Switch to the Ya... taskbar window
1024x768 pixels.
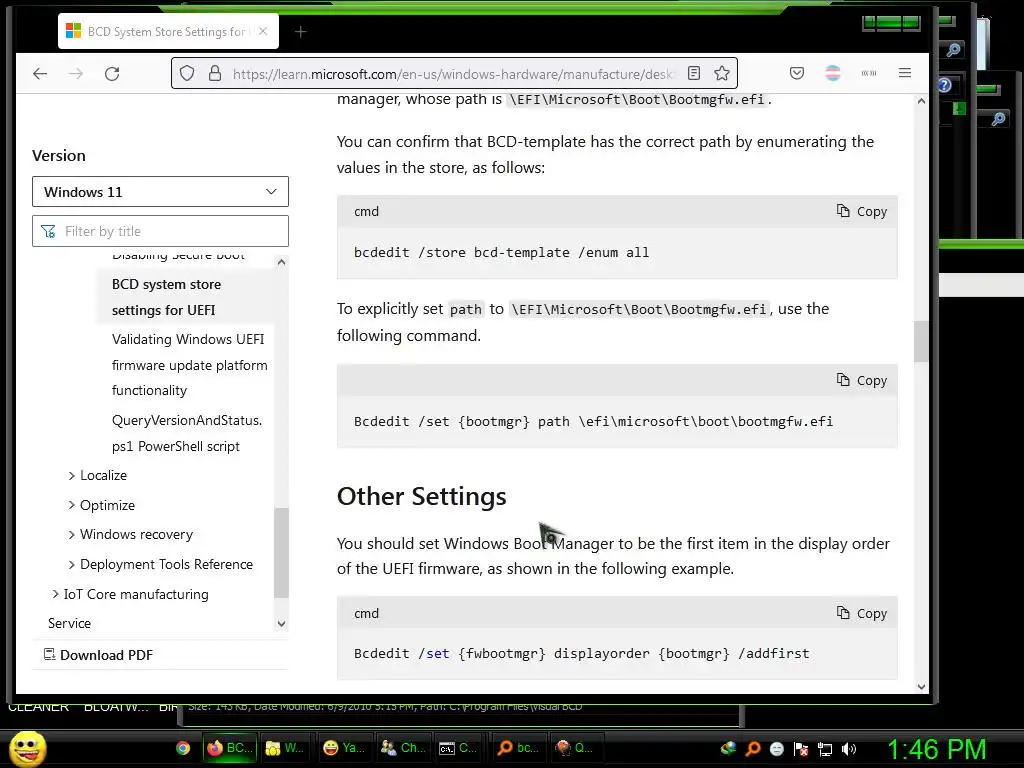pyautogui.click(x=344, y=748)
